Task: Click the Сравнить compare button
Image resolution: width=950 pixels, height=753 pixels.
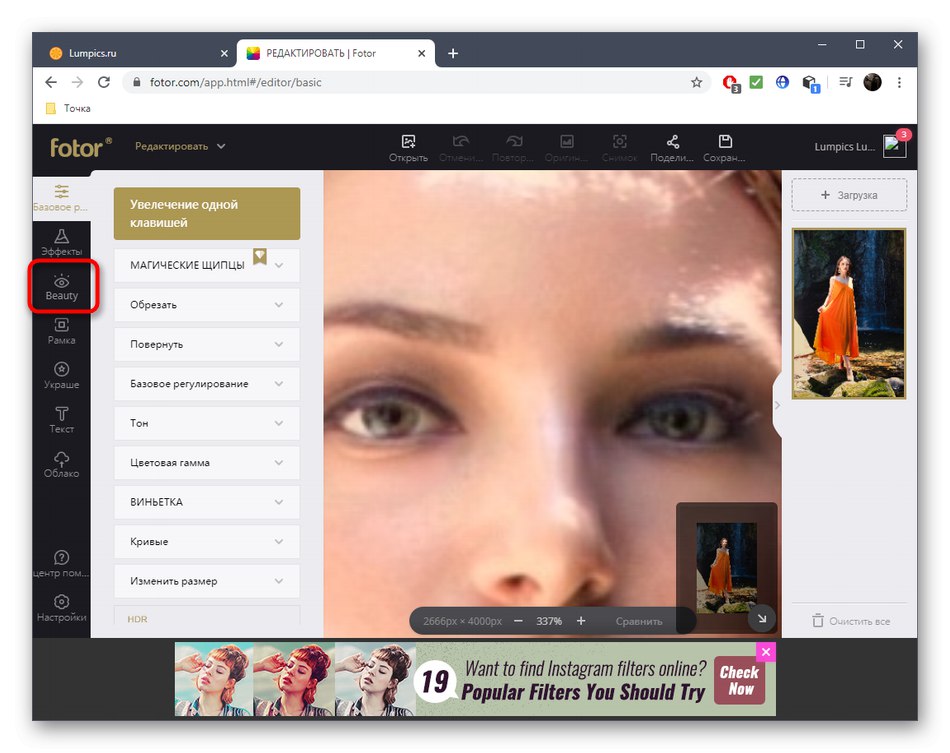Action: (x=639, y=621)
